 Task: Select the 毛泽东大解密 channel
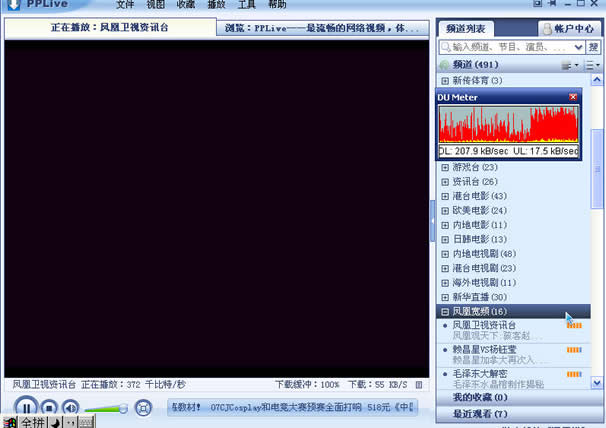click(514, 379)
